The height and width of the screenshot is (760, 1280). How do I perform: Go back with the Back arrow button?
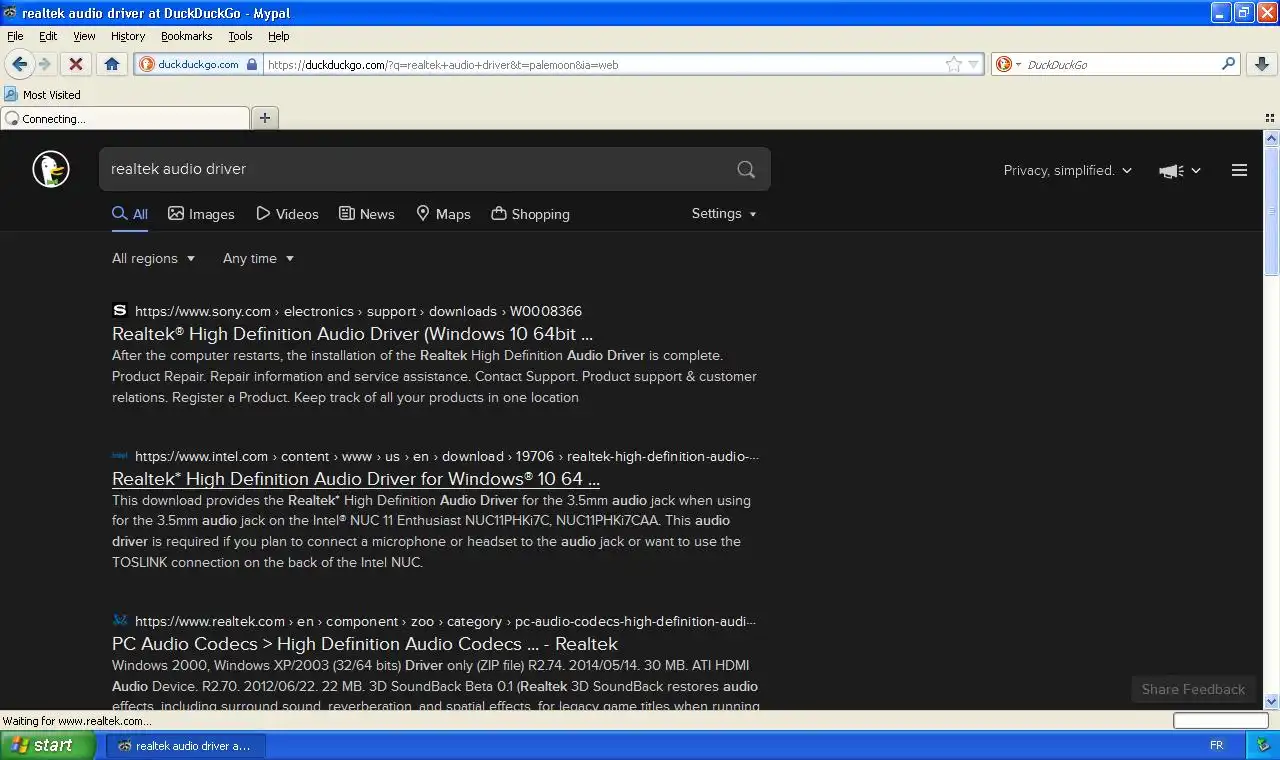pos(19,64)
